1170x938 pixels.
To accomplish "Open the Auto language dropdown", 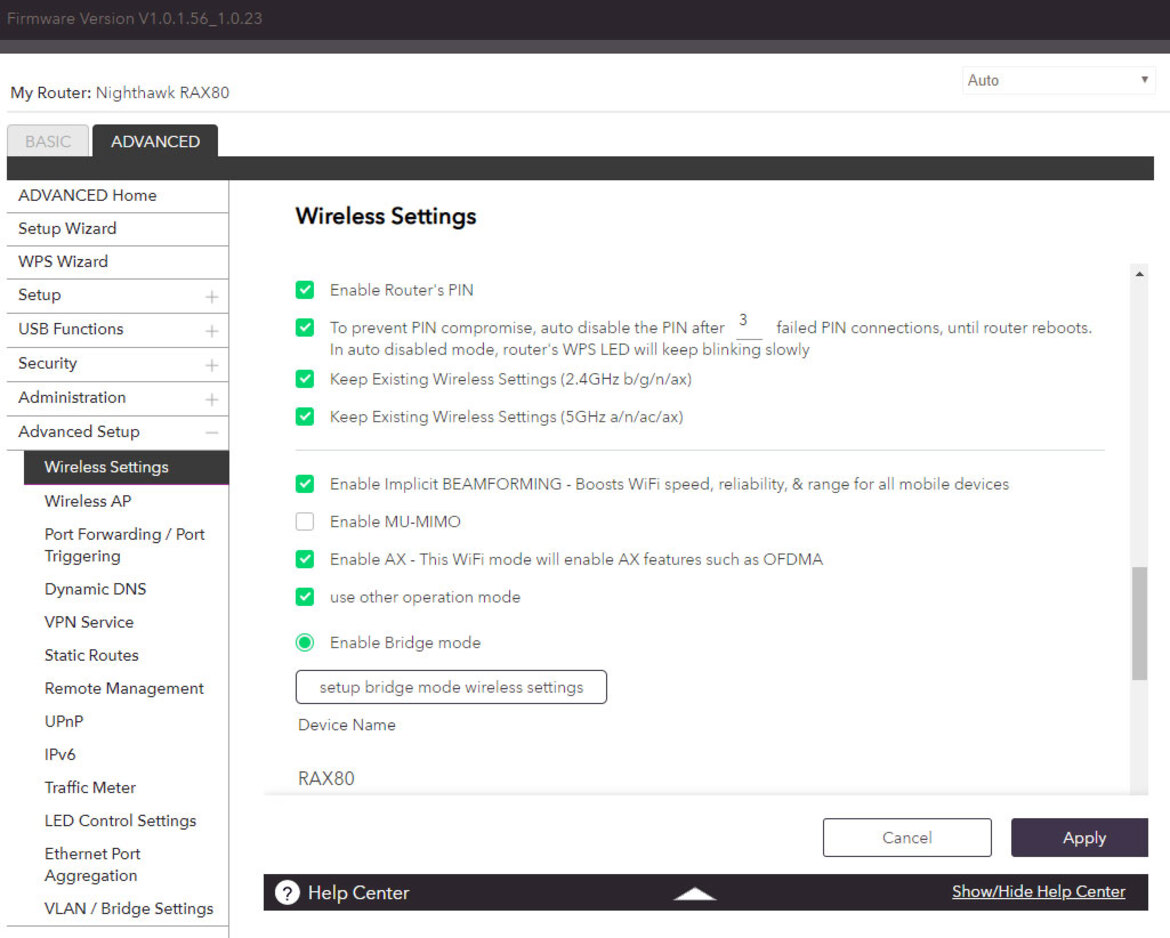I will pyautogui.click(x=1058, y=81).
